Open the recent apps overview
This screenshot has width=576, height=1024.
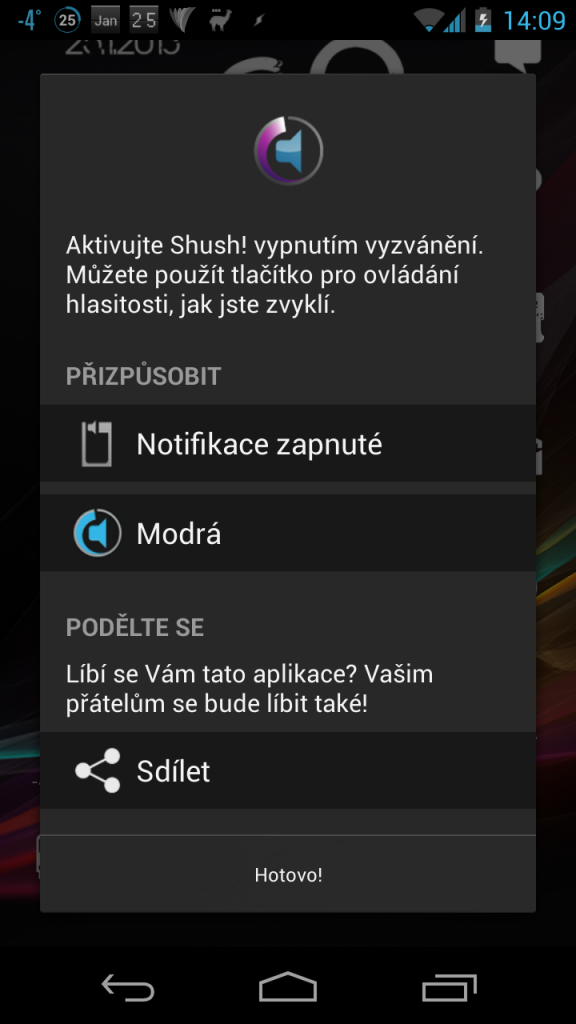click(x=449, y=987)
